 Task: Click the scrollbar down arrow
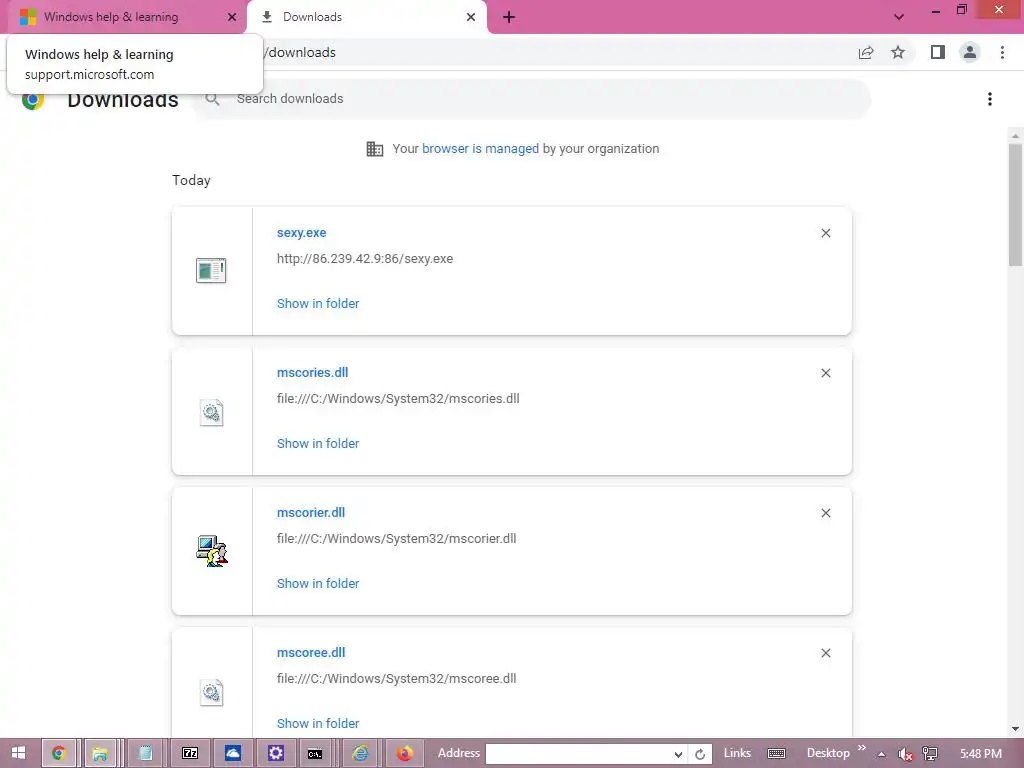coord(1015,728)
